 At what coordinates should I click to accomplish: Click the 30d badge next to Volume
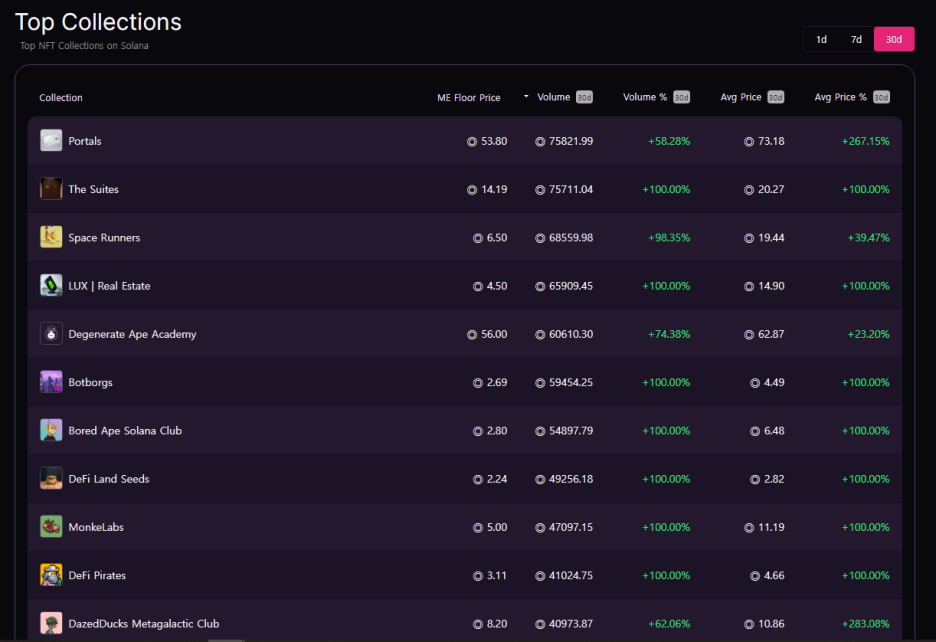pyautogui.click(x=584, y=97)
